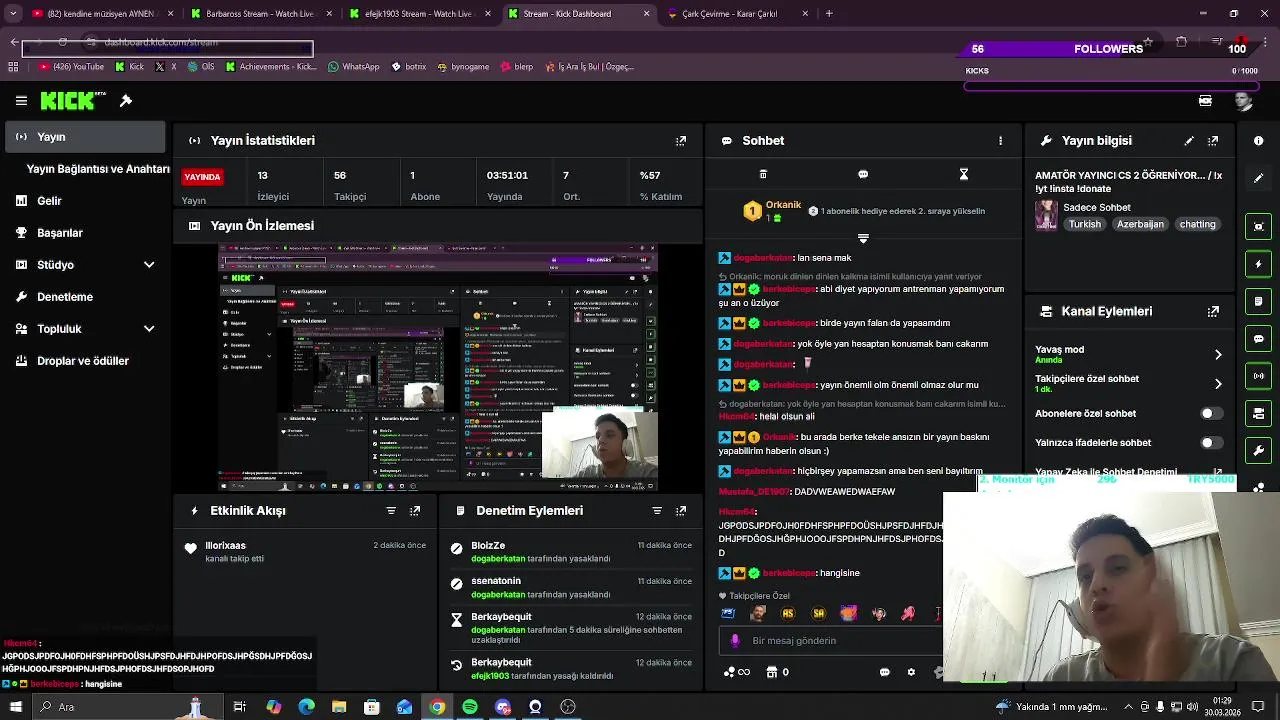
Task: Click the stream preview video thumbnail
Action: point(438,367)
